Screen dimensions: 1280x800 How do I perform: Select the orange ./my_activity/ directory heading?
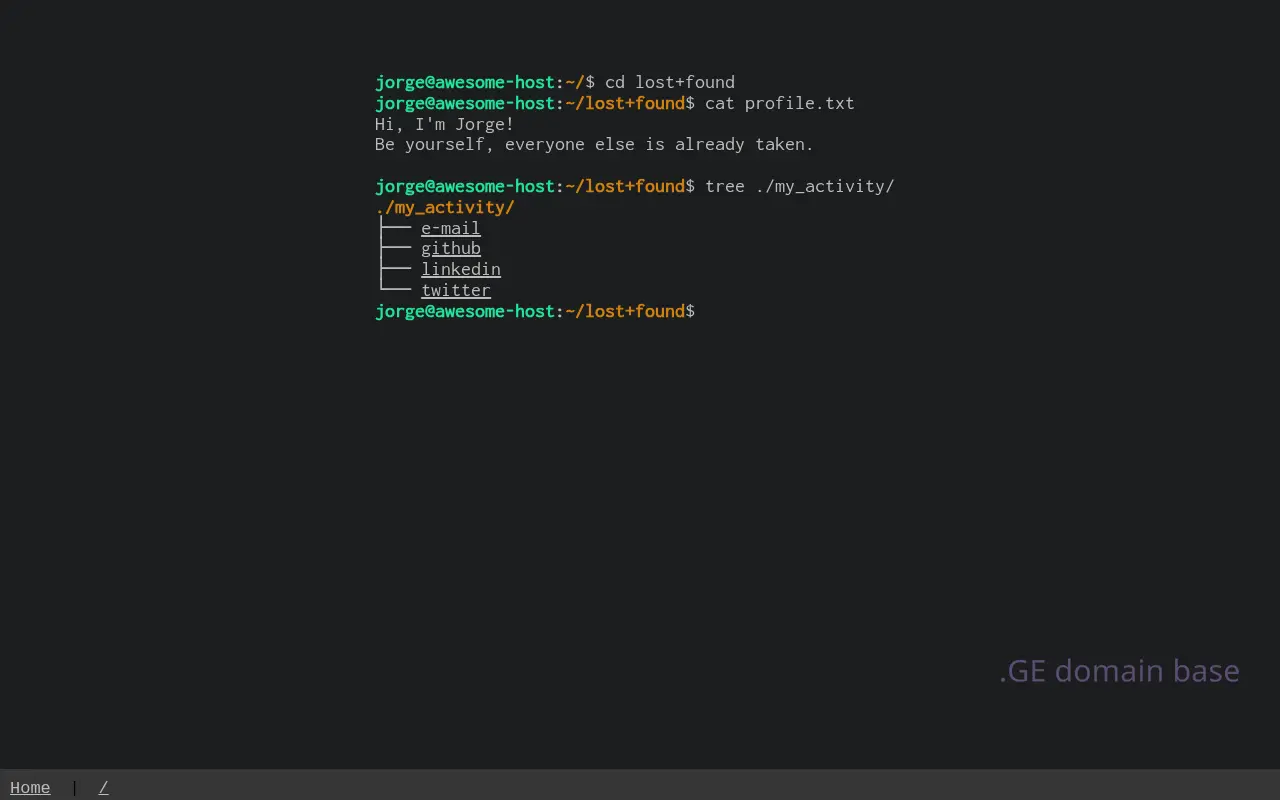click(445, 207)
